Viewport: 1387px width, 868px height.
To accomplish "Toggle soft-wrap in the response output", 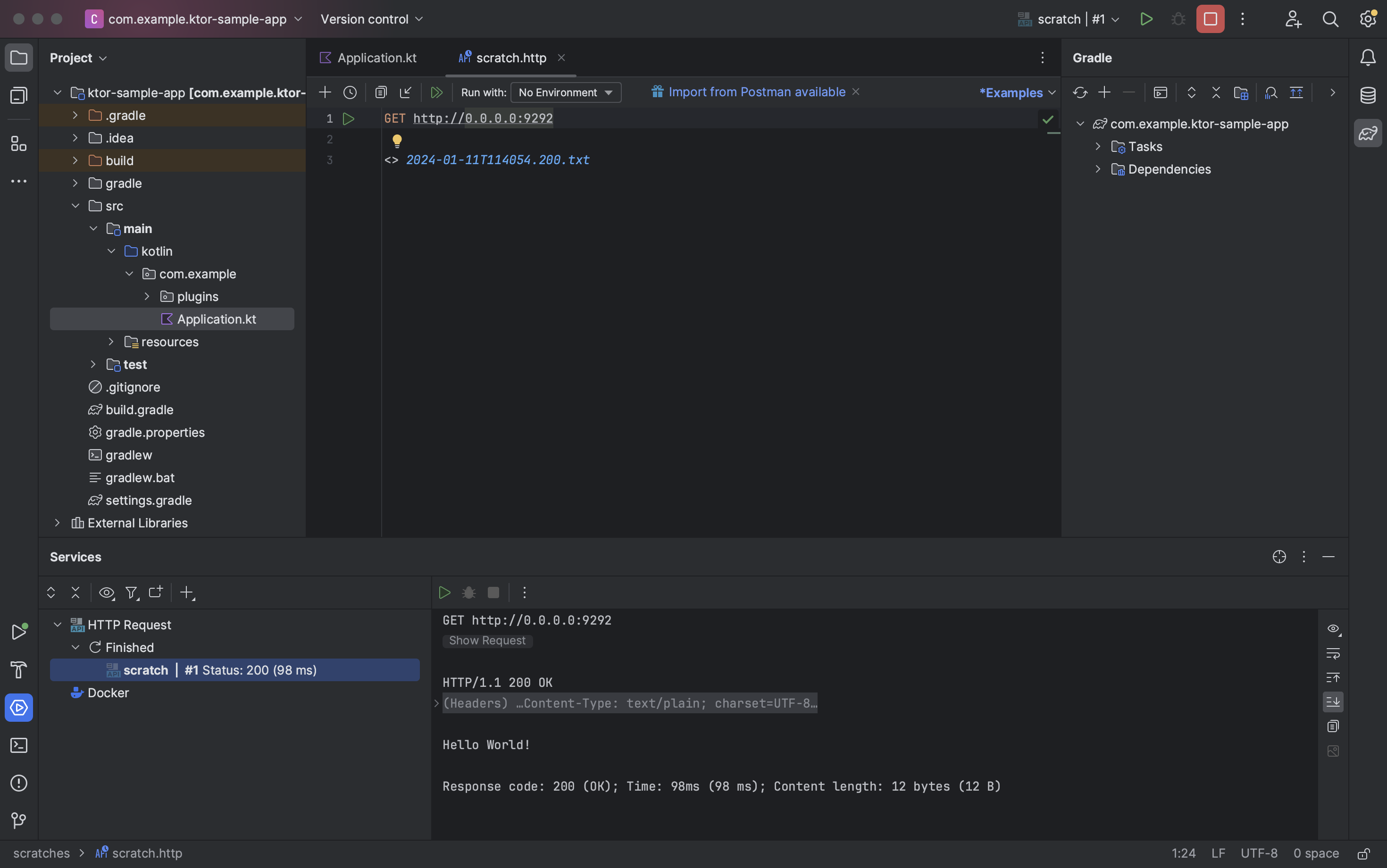I will point(1333,653).
